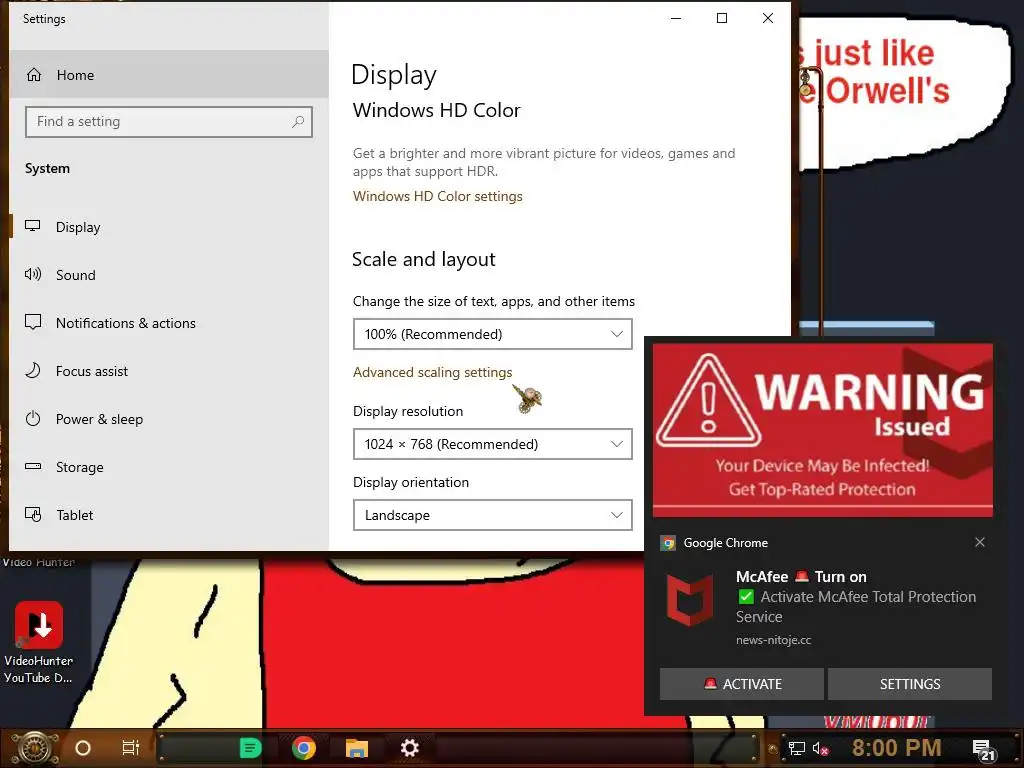Open Advanced scaling settings link
This screenshot has height=768, width=1024.
pyautogui.click(x=432, y=372)
